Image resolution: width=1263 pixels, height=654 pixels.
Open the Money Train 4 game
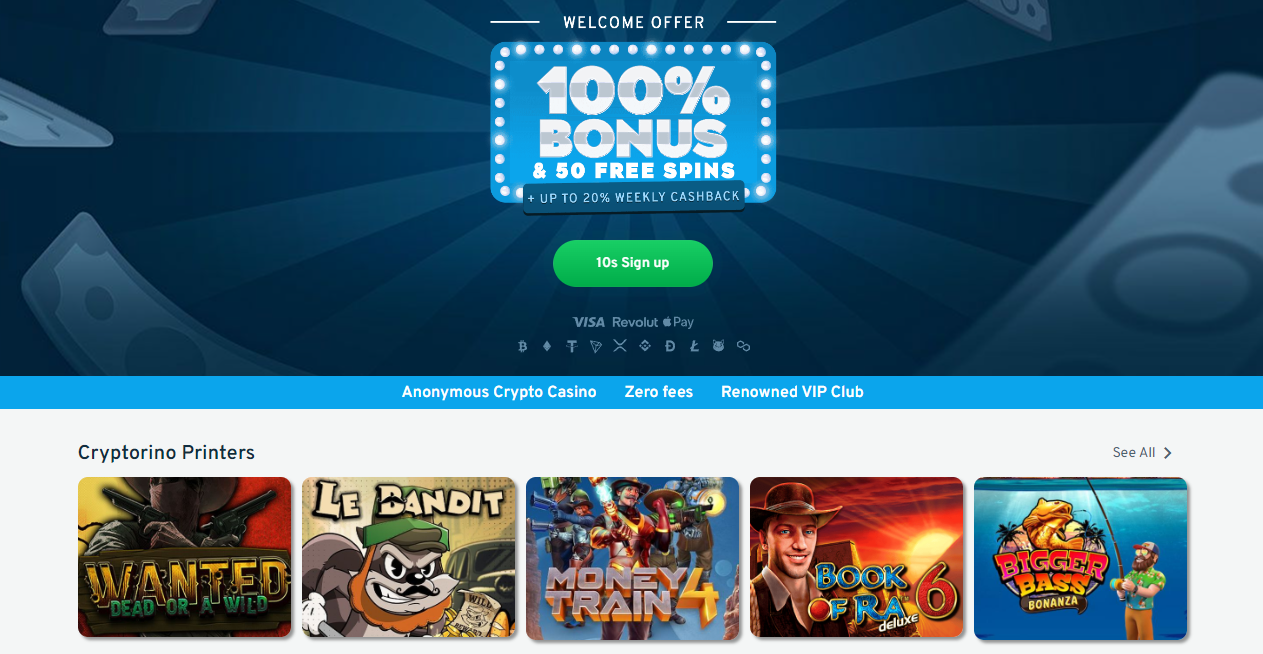pos(633,558)
